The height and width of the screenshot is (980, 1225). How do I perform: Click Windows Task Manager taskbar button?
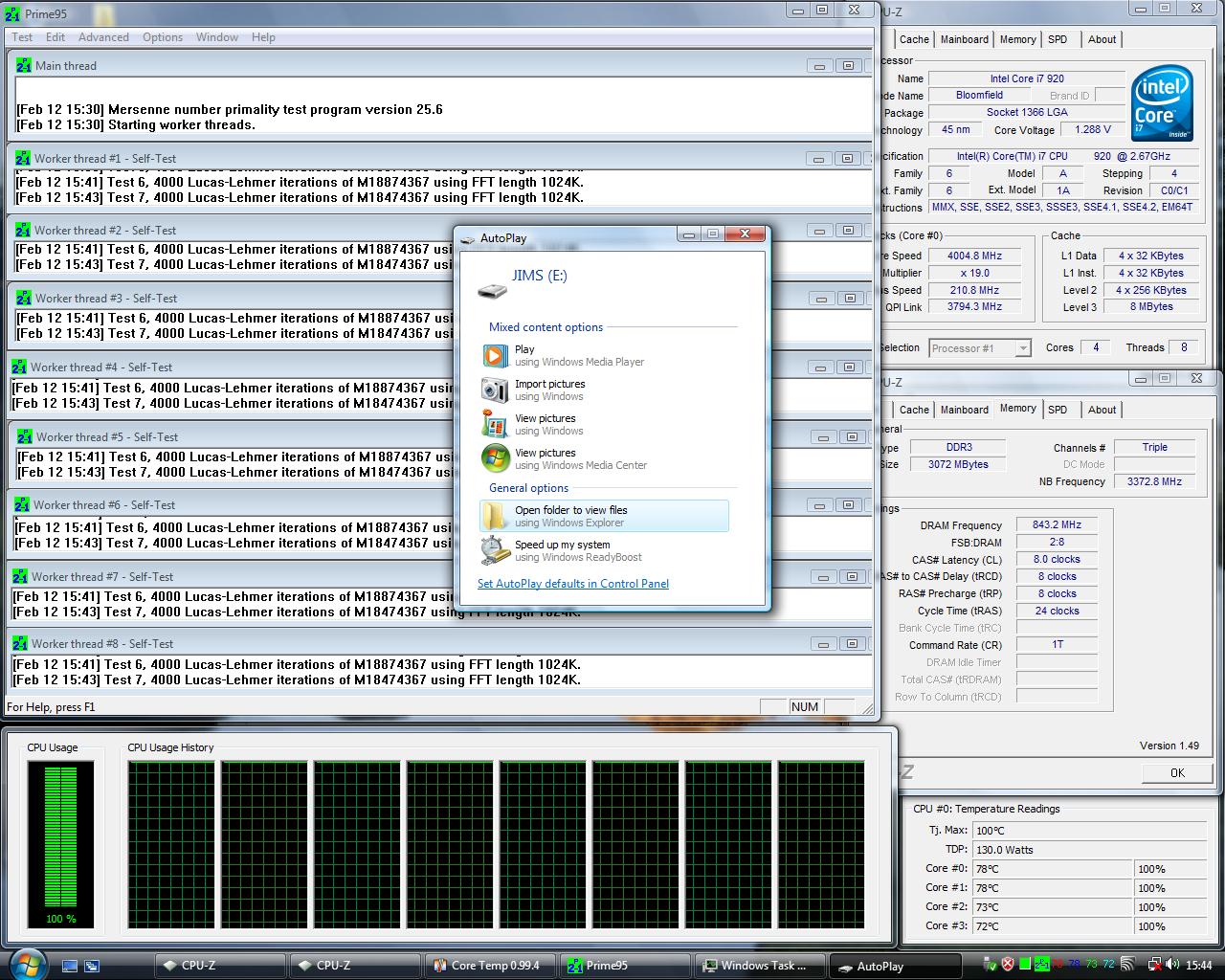click(761, 966)
